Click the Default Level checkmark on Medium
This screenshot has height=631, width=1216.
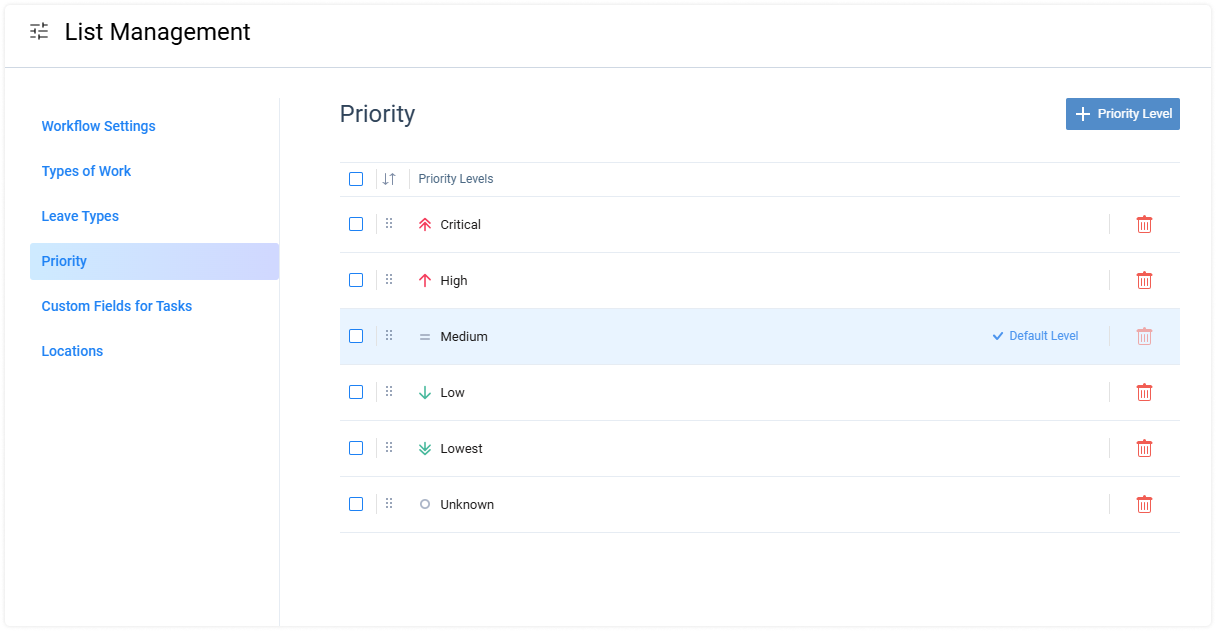[x=997, y=336]
